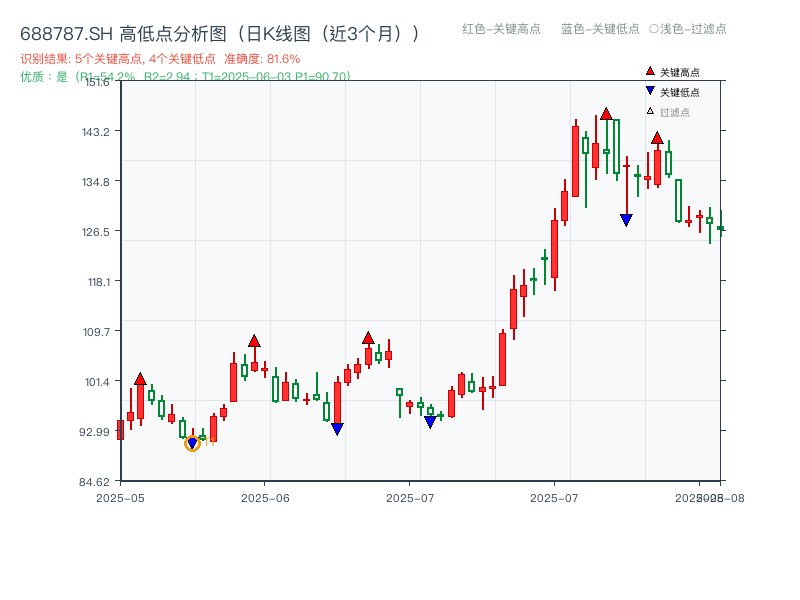This screenshot has width=800, height=600.
Task: Click the 过滤点 hollow triangle legend marker
Action: 648,112
